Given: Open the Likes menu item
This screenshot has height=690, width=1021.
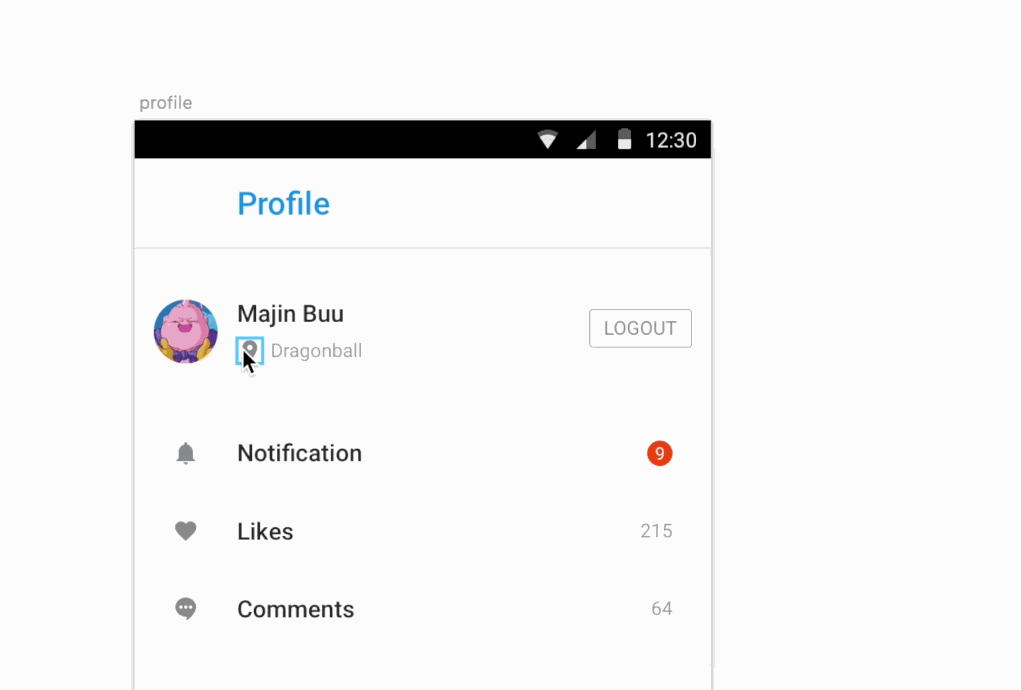Looking at the screenshot, I should [265, 531].
